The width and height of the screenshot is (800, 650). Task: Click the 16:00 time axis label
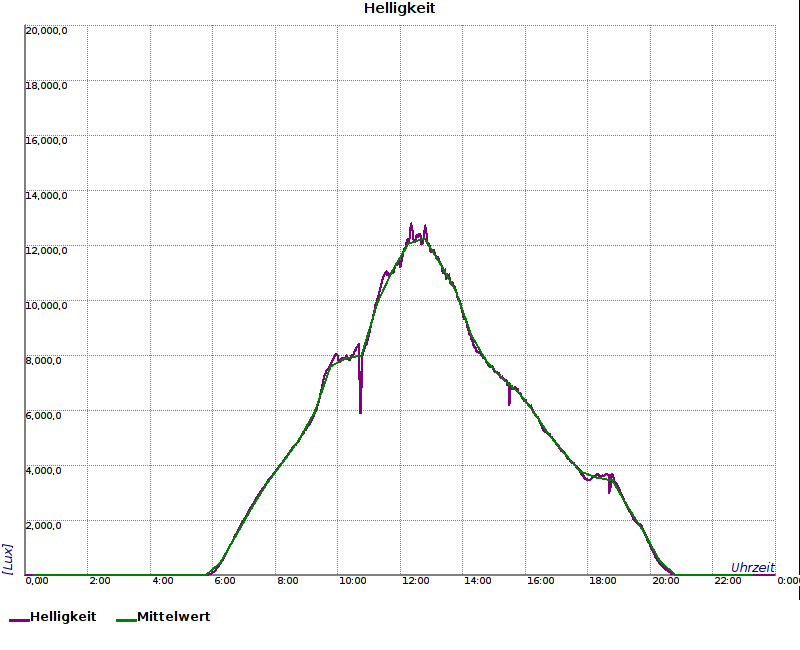pos(541,581)
